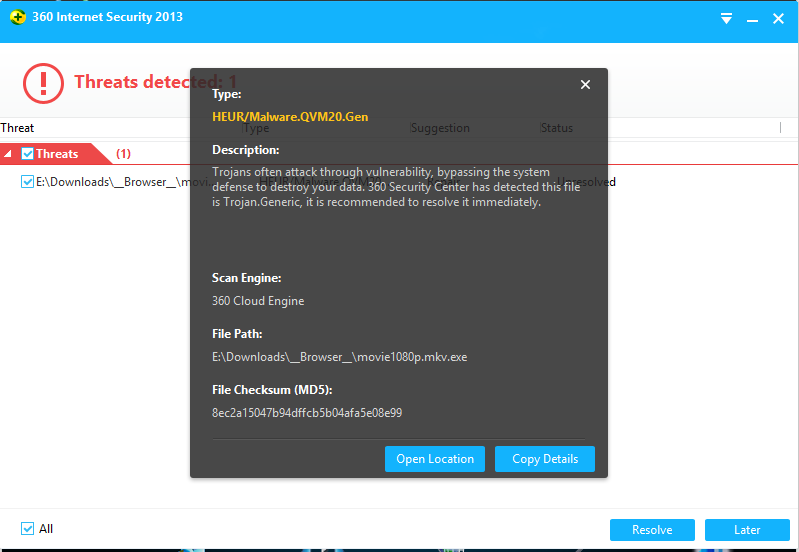Click the Suggestion column header
The height and width of the screenshot is (552, 799).
pyautogui.click(x=440, y=128)
